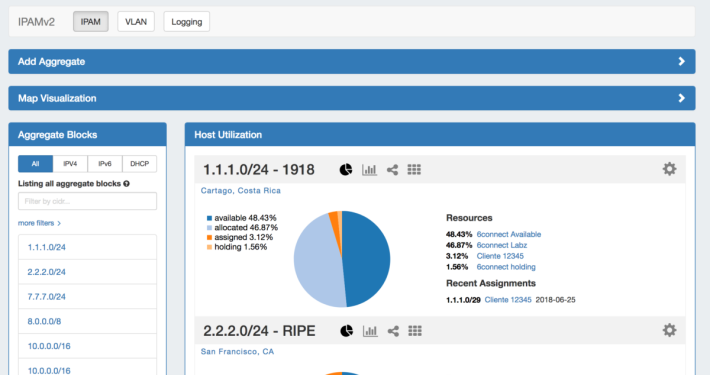This screenshot has width=710, height=375.
Task: Select the All filter tab
Action: (x=35, y=164)
